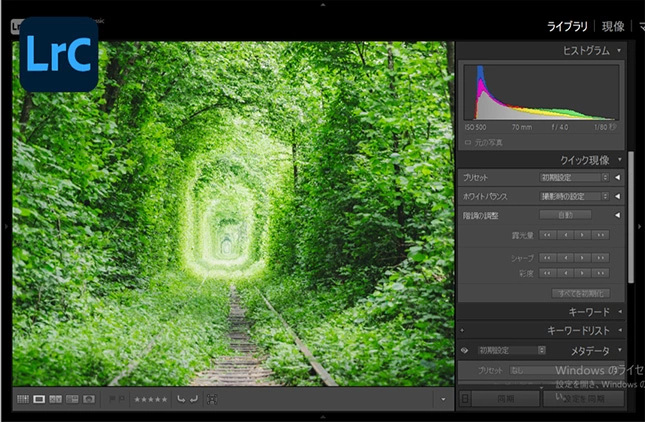
Task: Click the 70 mm focal length text
Action: [522, 127]
